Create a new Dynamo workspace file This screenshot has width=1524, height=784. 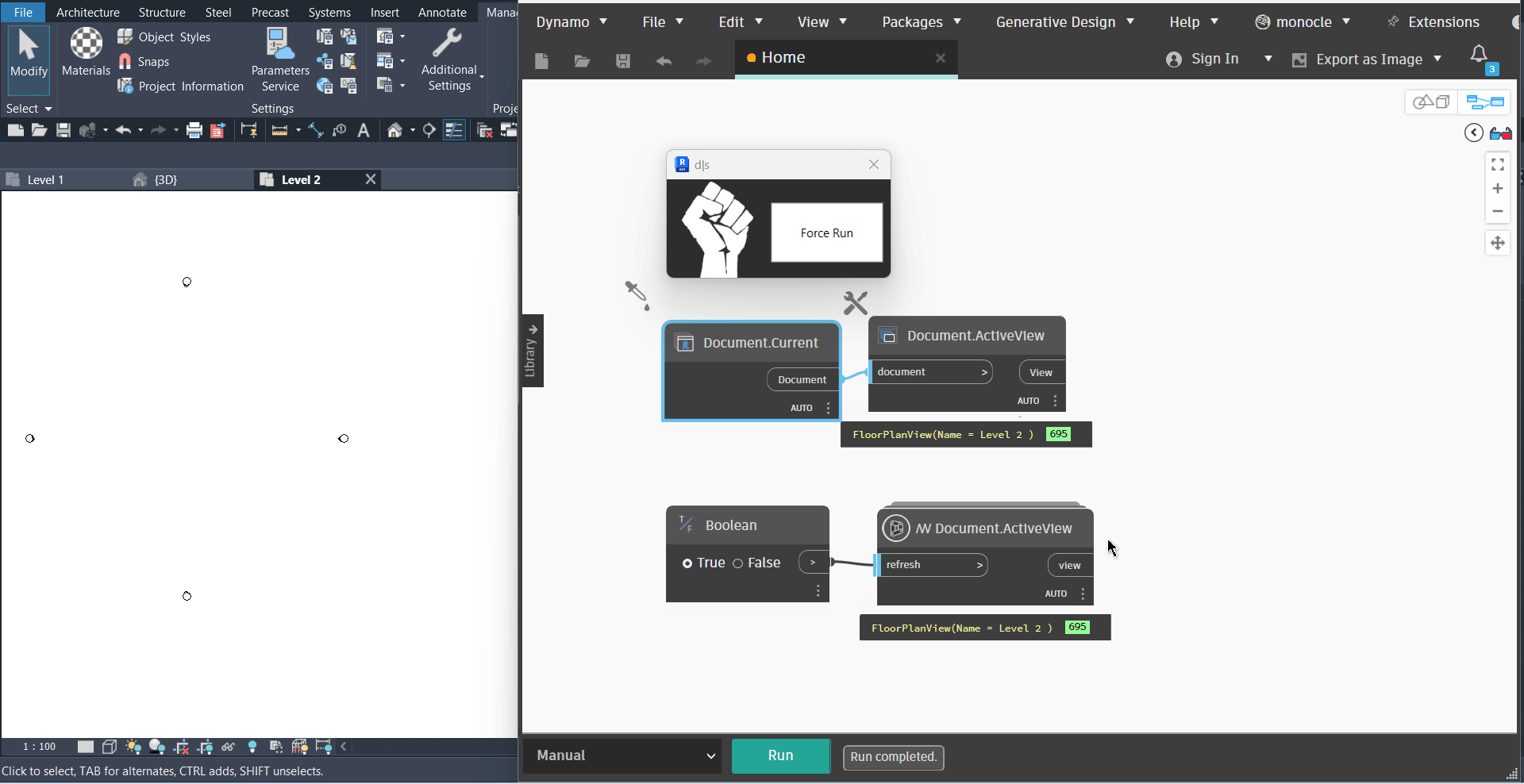click(x=542, y=61)
